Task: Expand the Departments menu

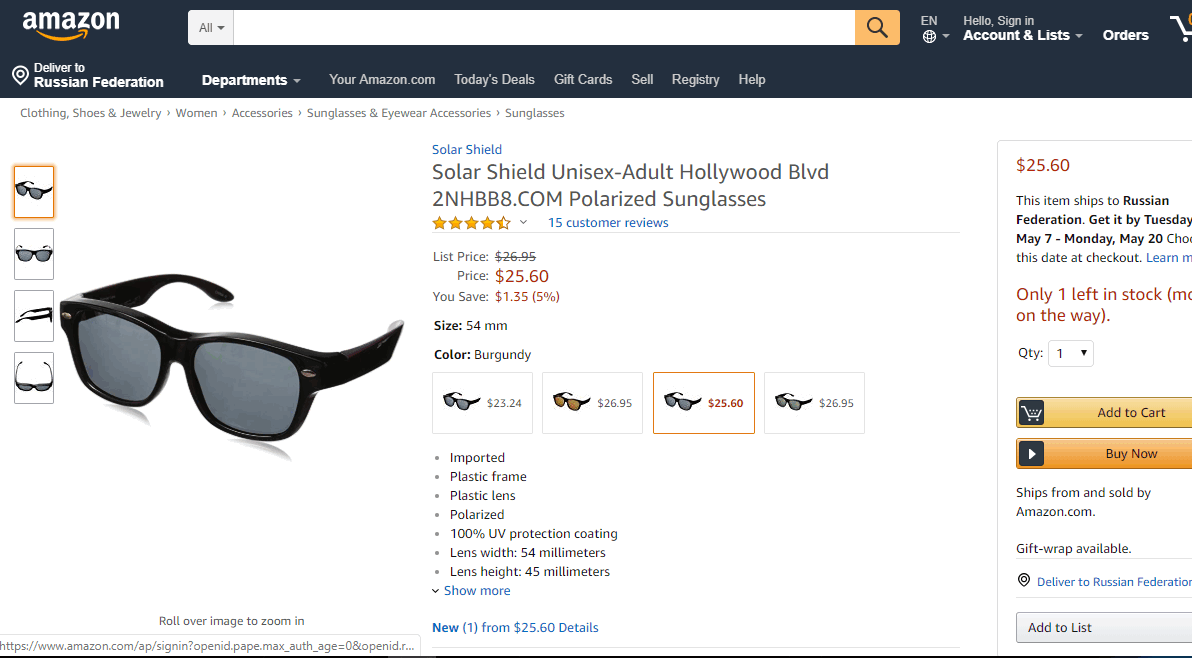Action: 251,80
